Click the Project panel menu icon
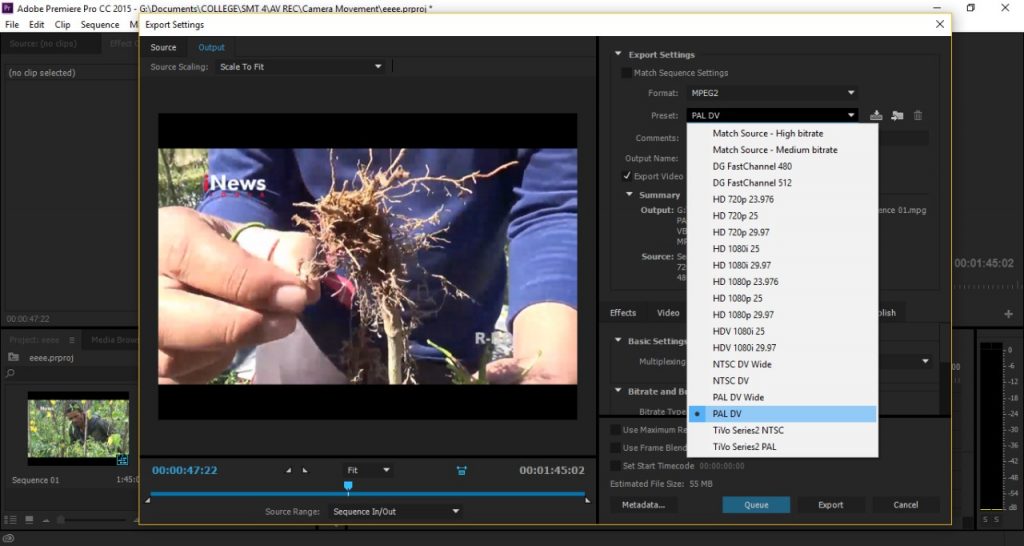The width and height of the screenshot is (1024, 546). (x=72, y=340)
